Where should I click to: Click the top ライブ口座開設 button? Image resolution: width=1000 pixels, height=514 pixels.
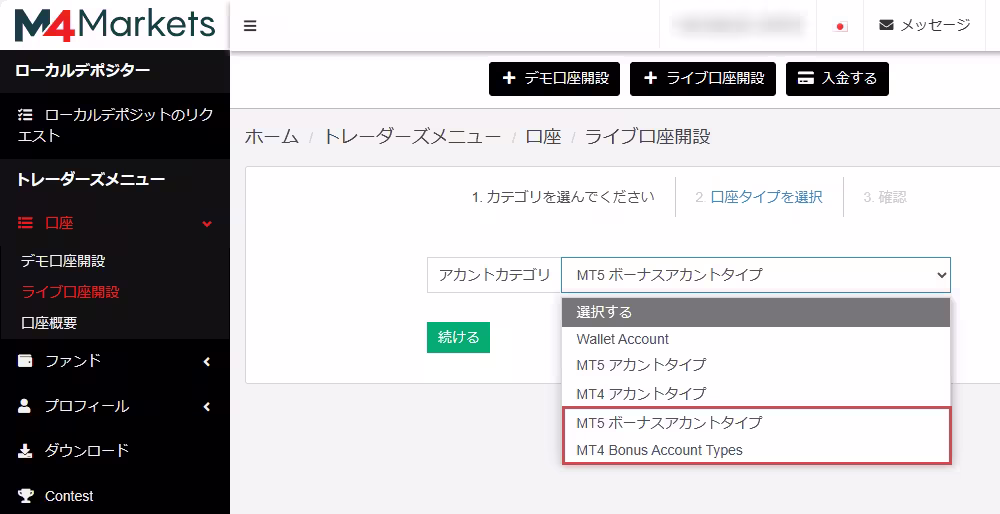pos(703,78)
